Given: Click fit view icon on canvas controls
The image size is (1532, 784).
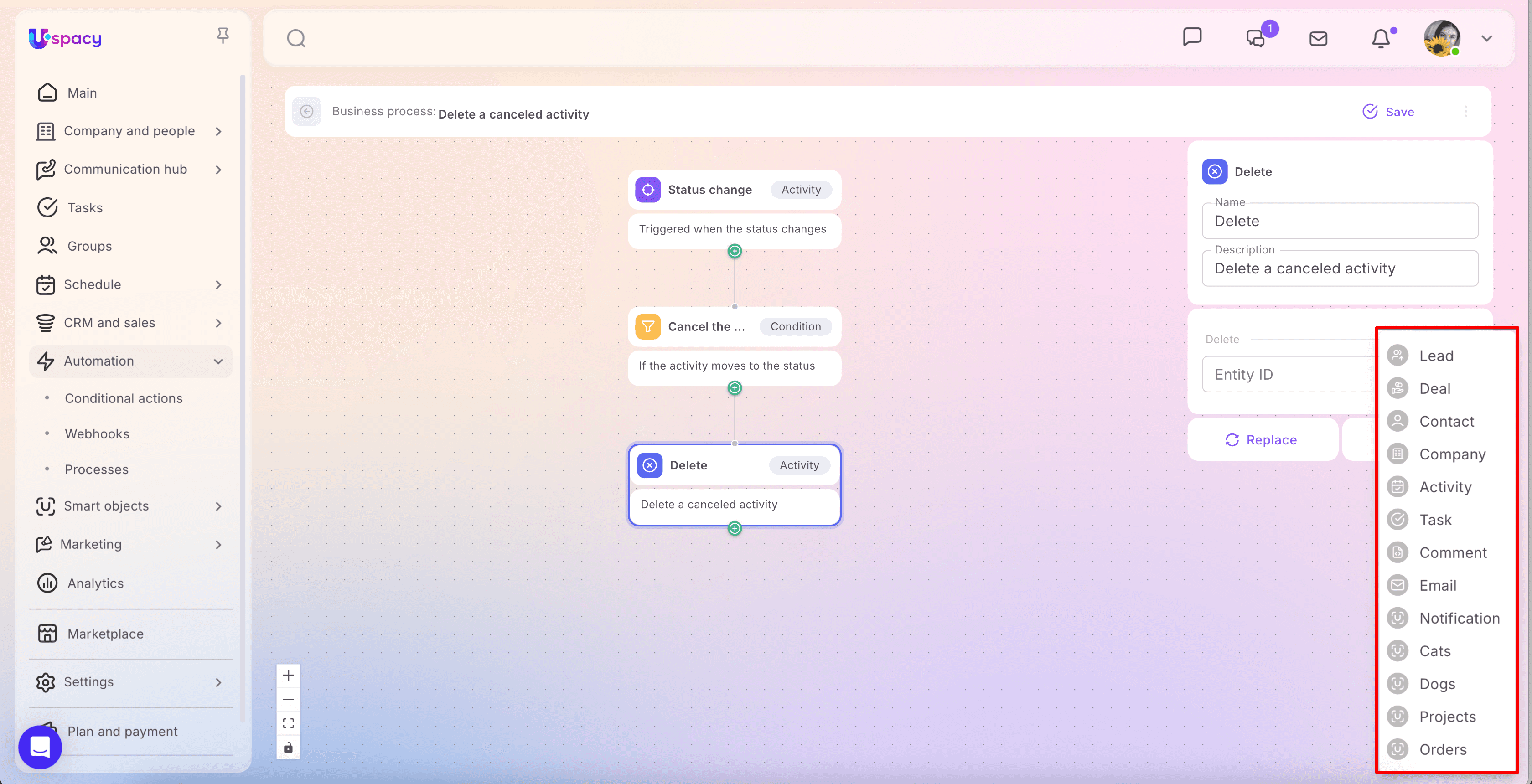Looking at the screenshot, I should 289,723.
